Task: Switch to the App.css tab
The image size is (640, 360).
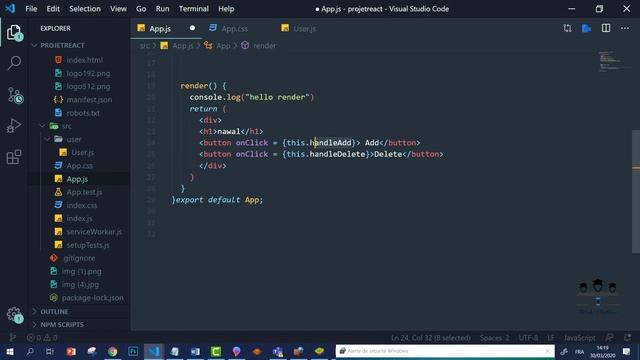Action: pos(234,29)
